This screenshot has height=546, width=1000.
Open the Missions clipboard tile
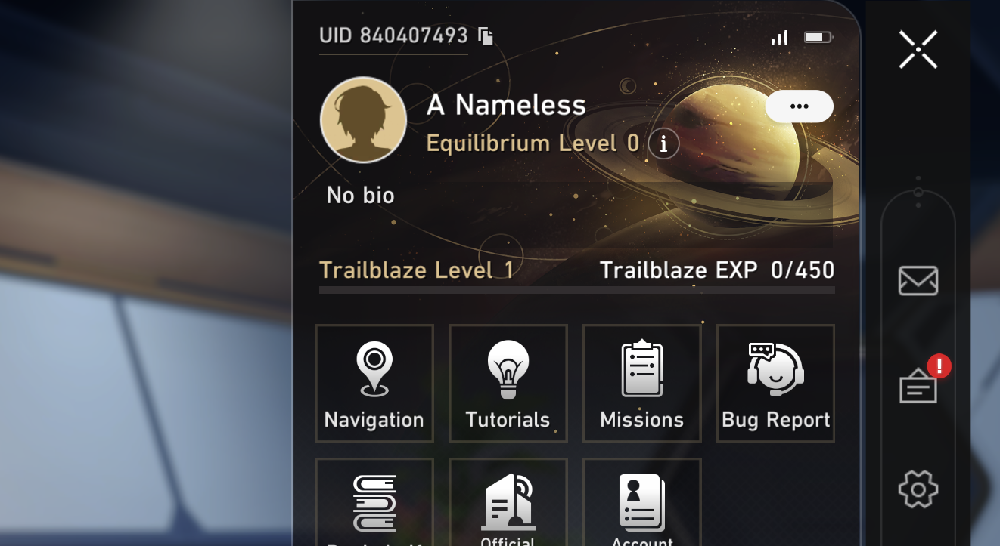(642, 383)
